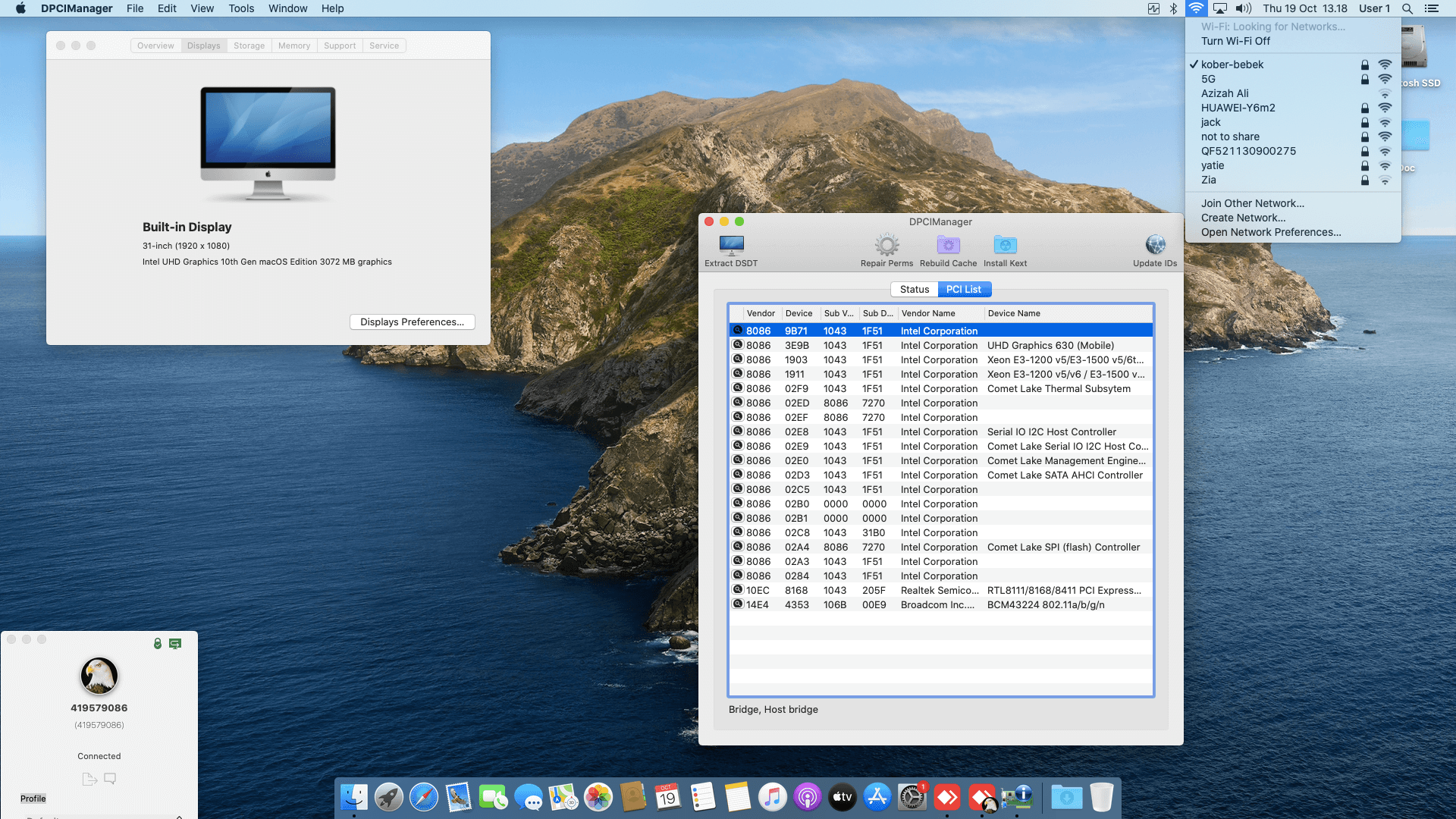Open the Tools menu in menu bar
The width and height of the screenshot is (1456, 819).
coord(241,8)
